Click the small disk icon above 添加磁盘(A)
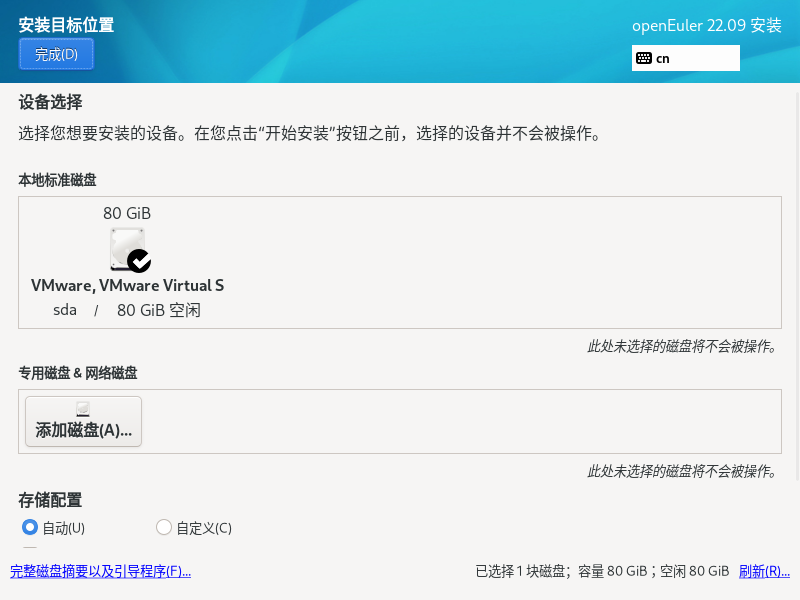The image size is (800, 600). coord(83,409)
